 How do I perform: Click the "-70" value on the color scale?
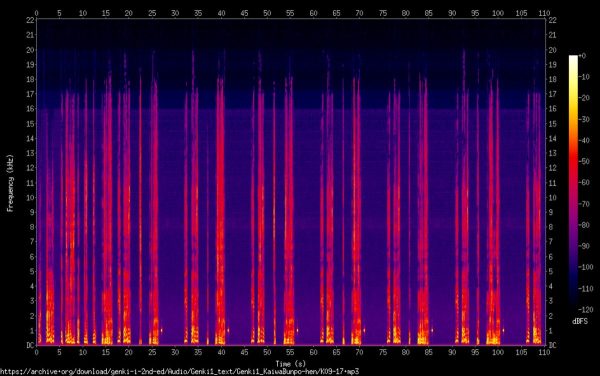pyautogui.click(x=585, y=204)
